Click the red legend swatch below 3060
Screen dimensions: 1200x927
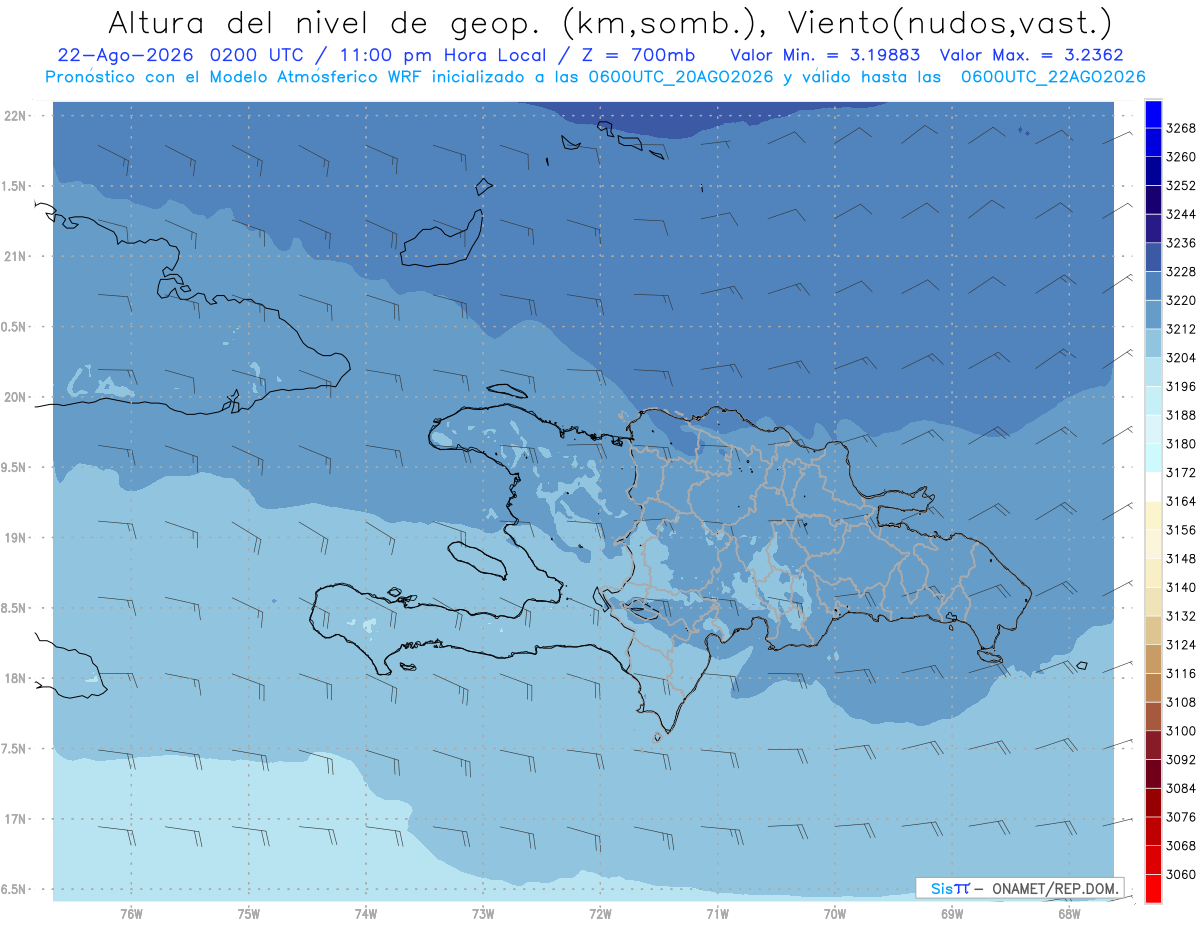1152,888
